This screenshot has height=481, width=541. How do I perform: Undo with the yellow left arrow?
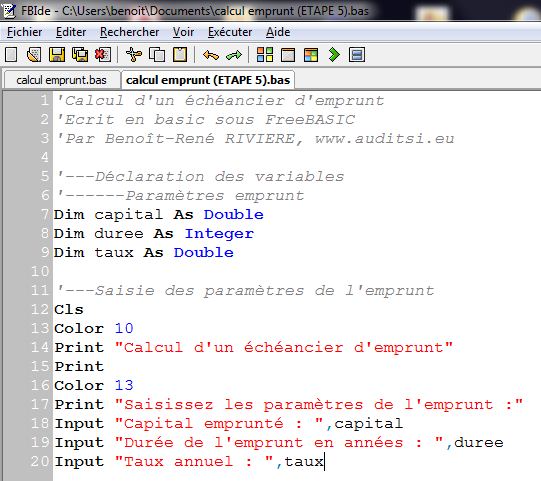click(x=211, y=55)
